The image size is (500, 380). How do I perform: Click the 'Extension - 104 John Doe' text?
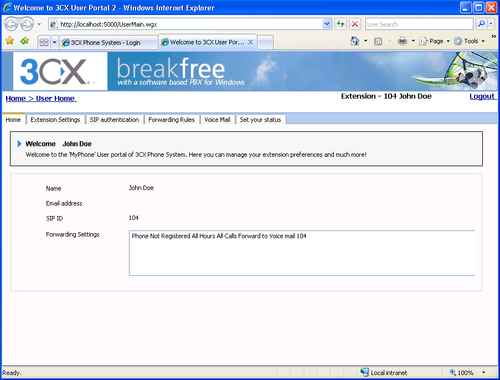click(x=386, y=96)
